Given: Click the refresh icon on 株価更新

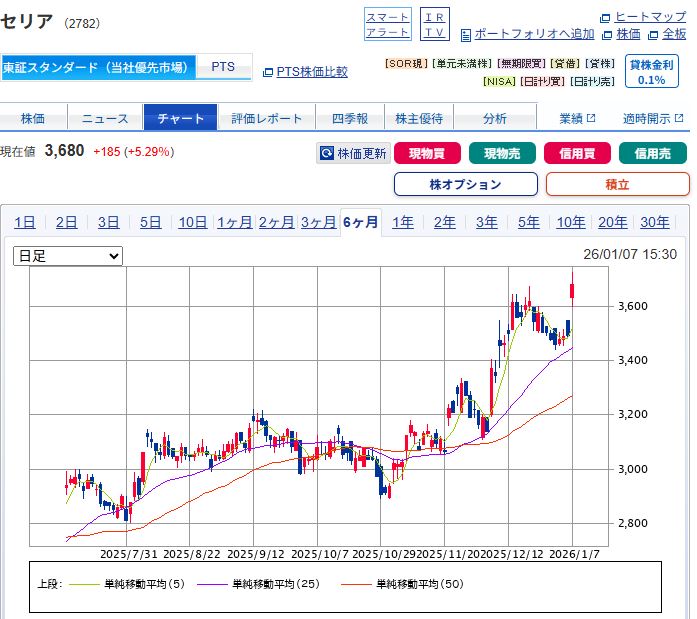Looking at the screenshot, I should click(326, 154).
